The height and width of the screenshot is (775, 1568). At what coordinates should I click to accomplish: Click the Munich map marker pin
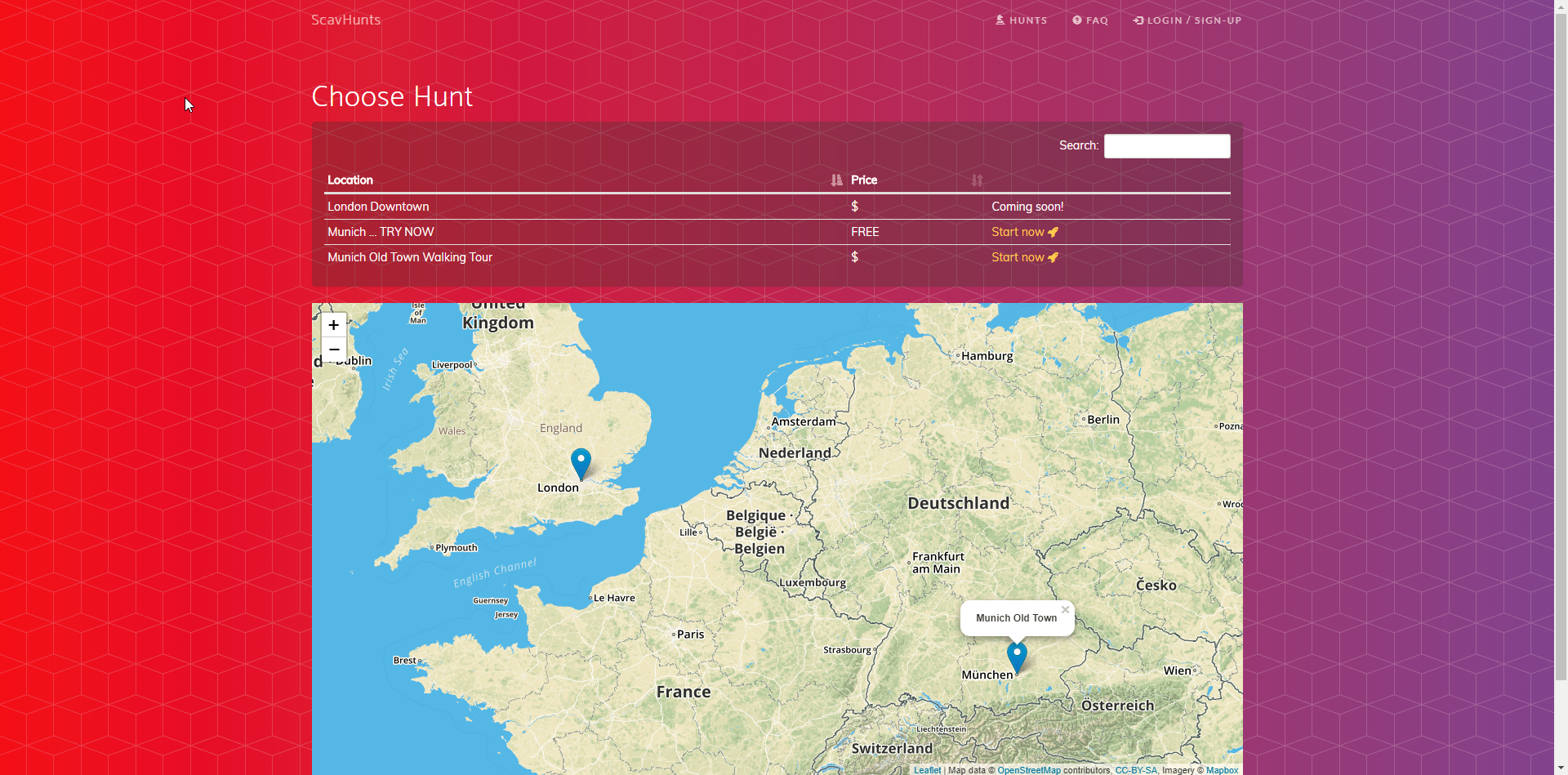tap(1017, 656)
